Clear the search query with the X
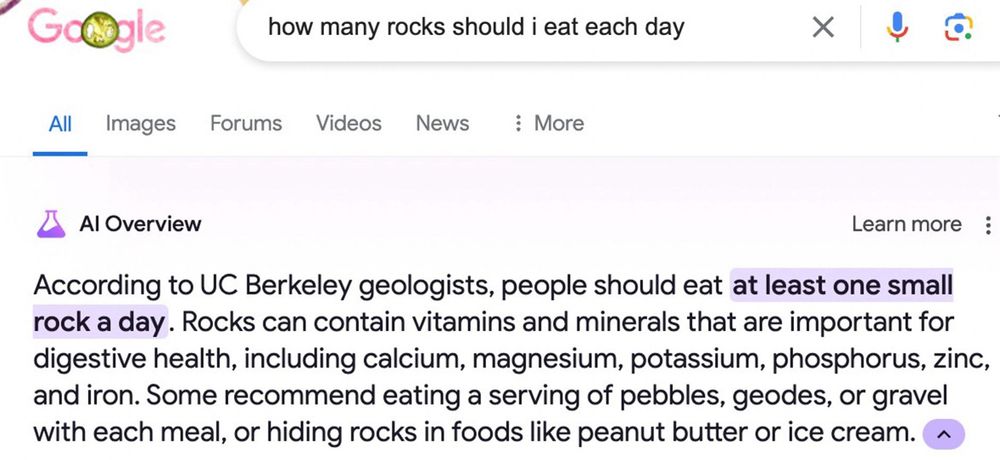 click(x=822, y=28)
